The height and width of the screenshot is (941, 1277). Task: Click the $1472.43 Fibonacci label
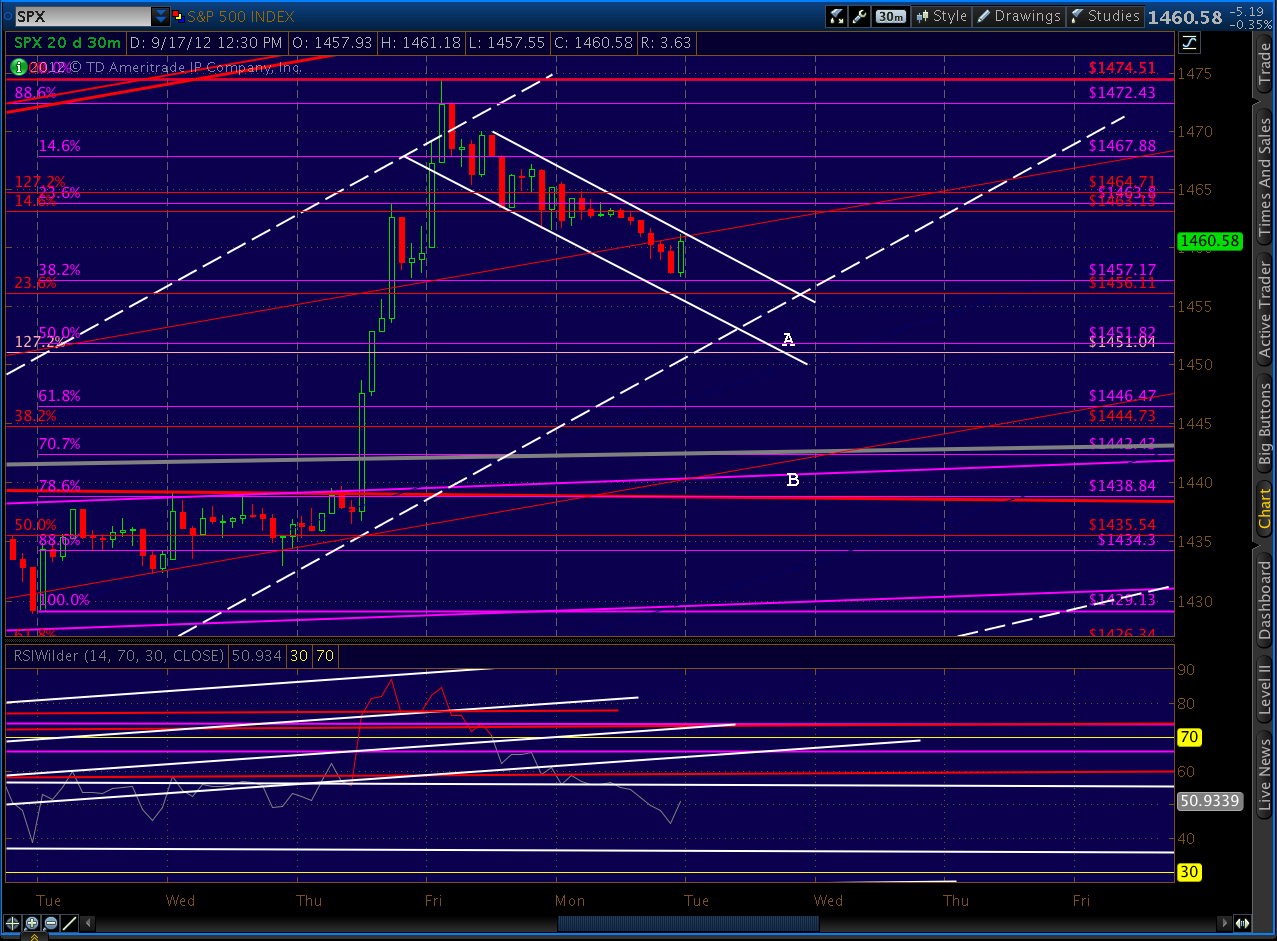1122,92
